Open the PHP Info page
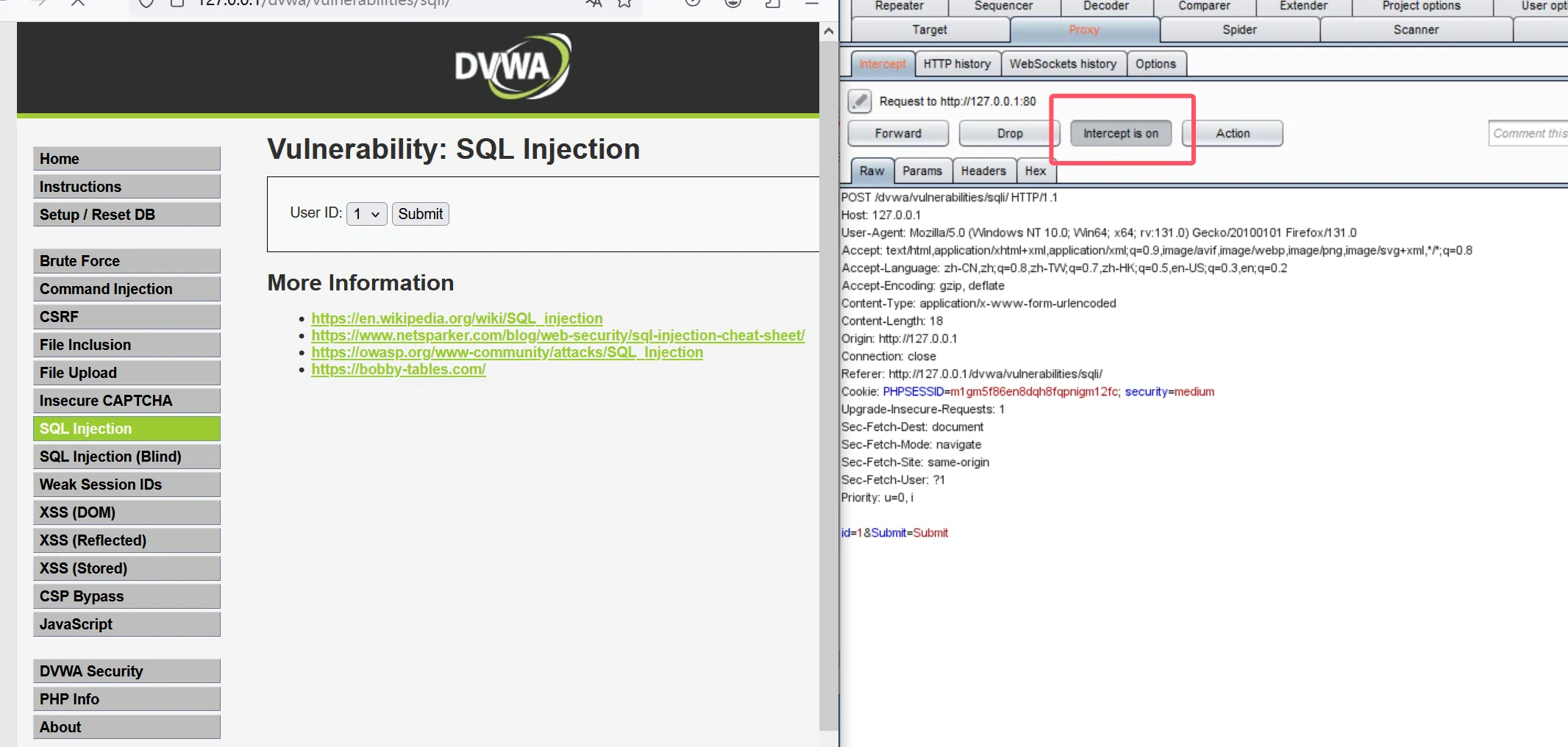 click(126, 699)
